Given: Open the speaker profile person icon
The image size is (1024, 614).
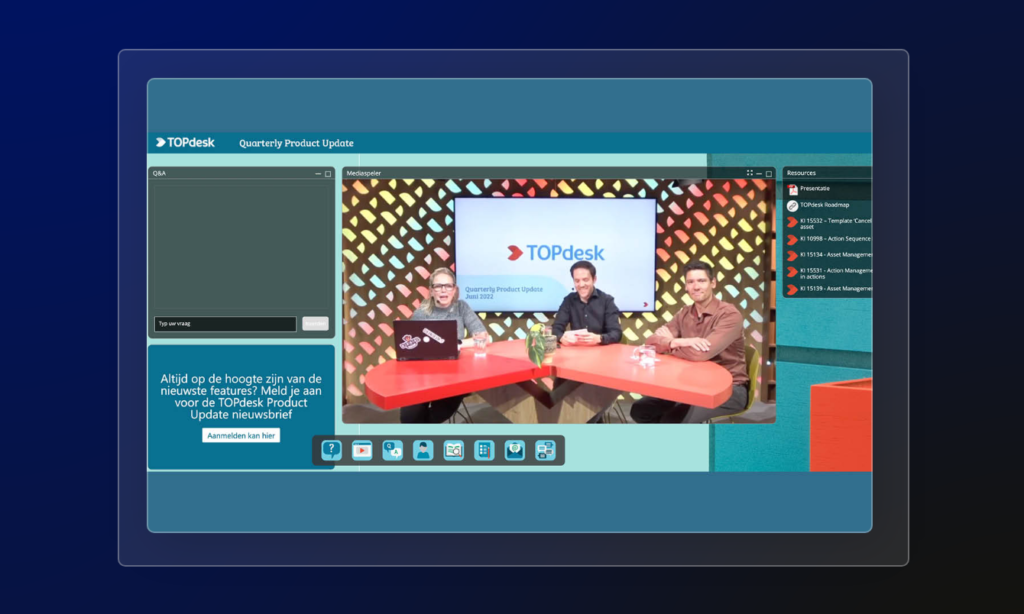Looking at the screenshot, I should coord(423,450).
